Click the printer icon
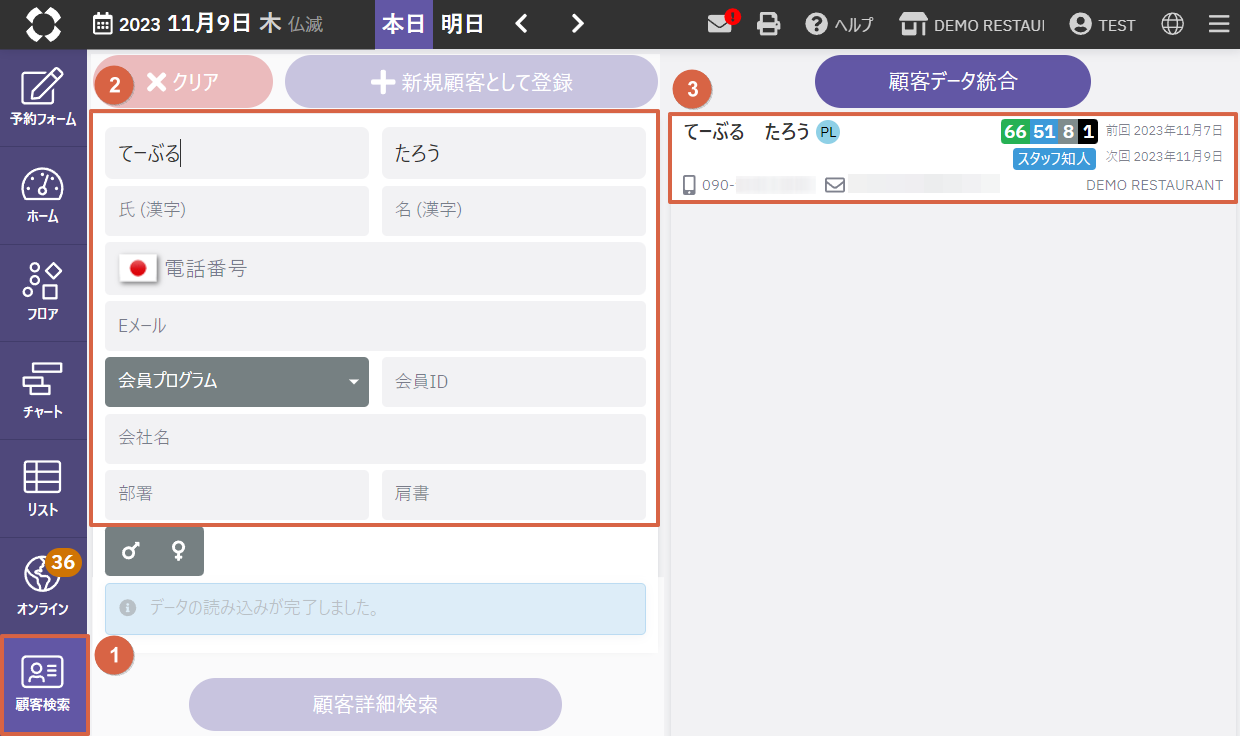Image resolution: width=1240 pixels, height=736 pixels. coord(768,24)
